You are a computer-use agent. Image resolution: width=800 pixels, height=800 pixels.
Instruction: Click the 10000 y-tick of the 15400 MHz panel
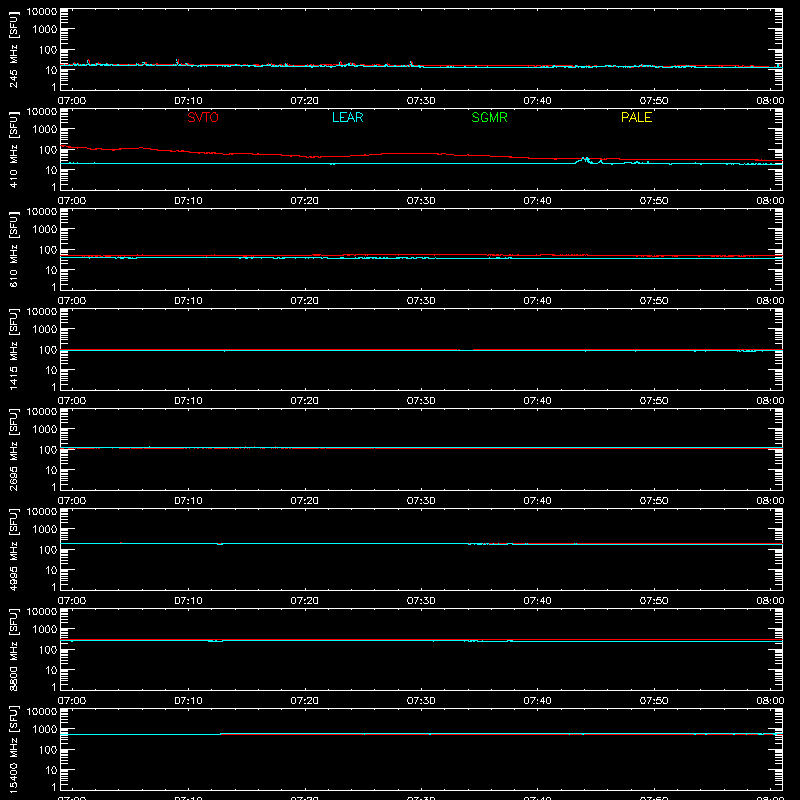point(42,712)
